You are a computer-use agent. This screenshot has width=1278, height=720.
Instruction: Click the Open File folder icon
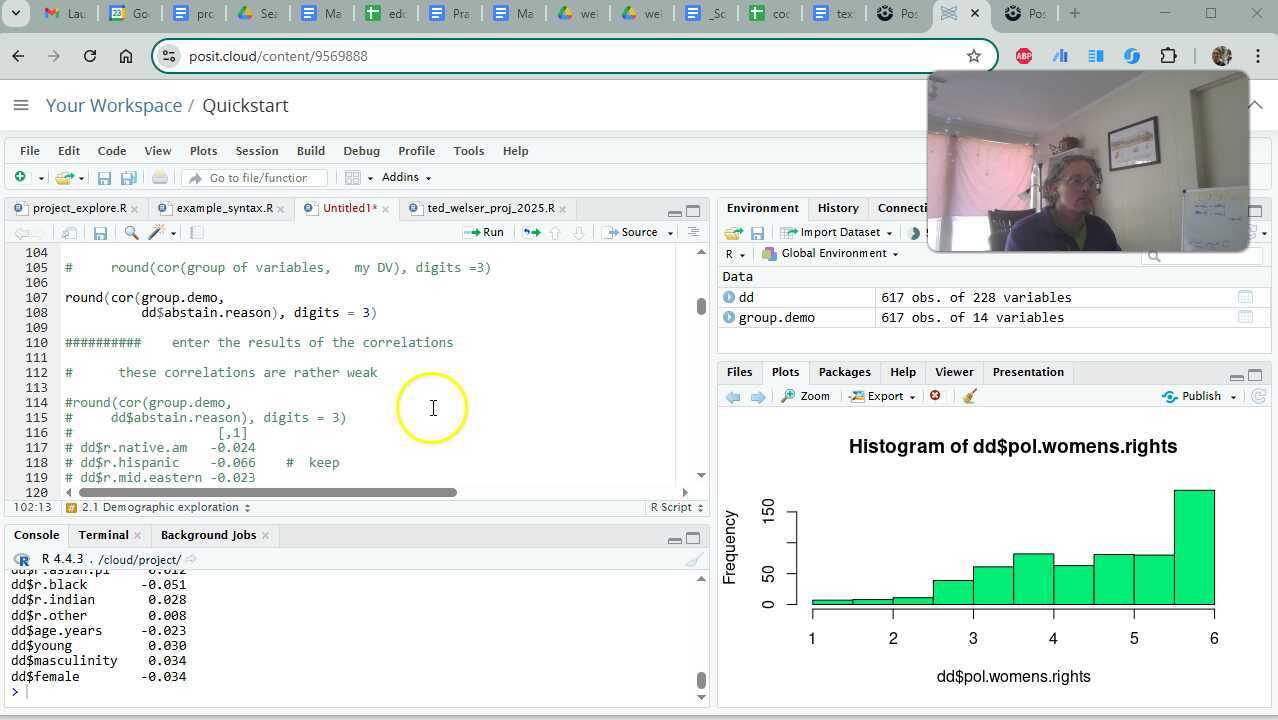[x=64, y=178]
